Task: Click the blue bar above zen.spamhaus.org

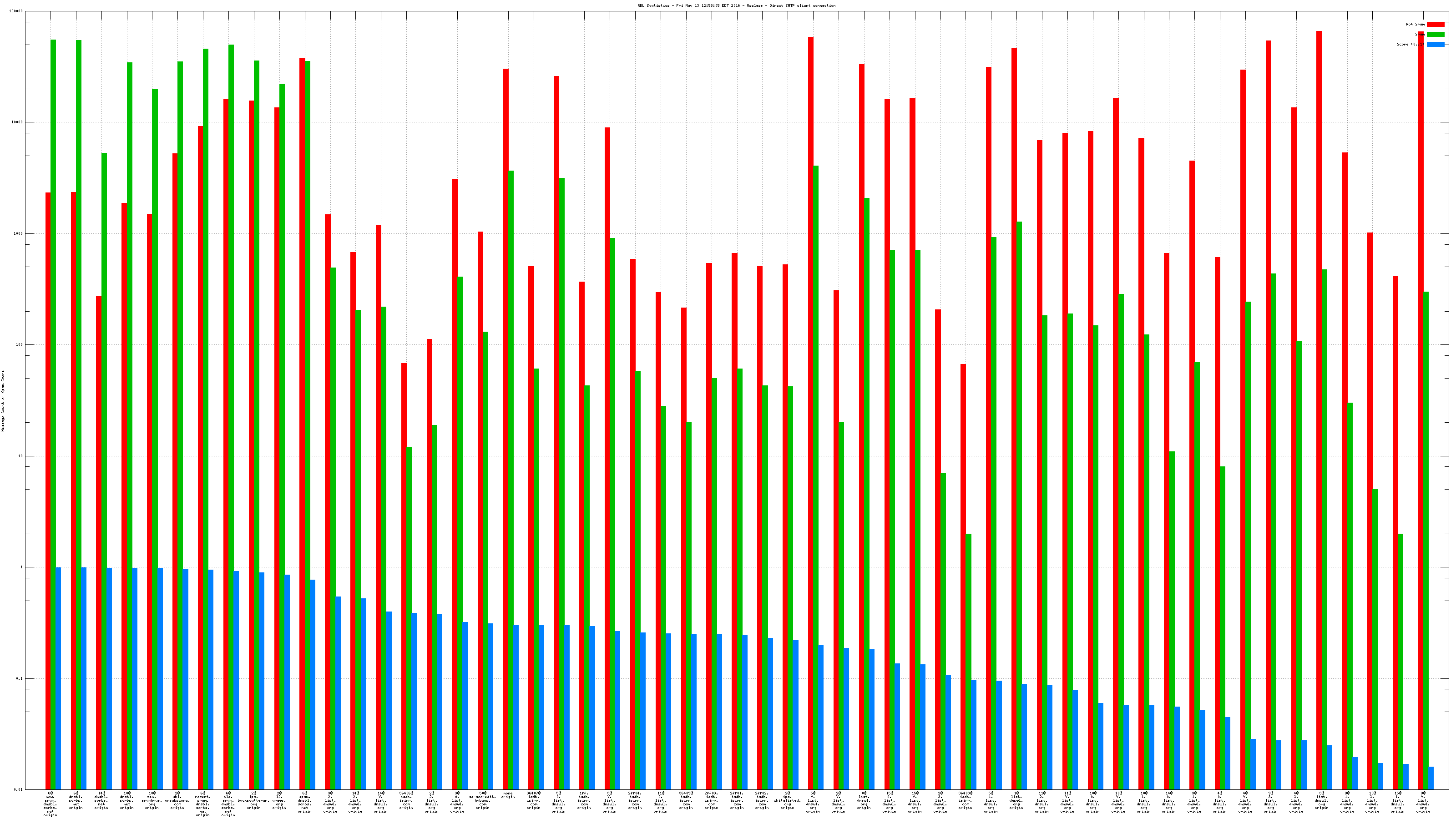Action: 160,678
